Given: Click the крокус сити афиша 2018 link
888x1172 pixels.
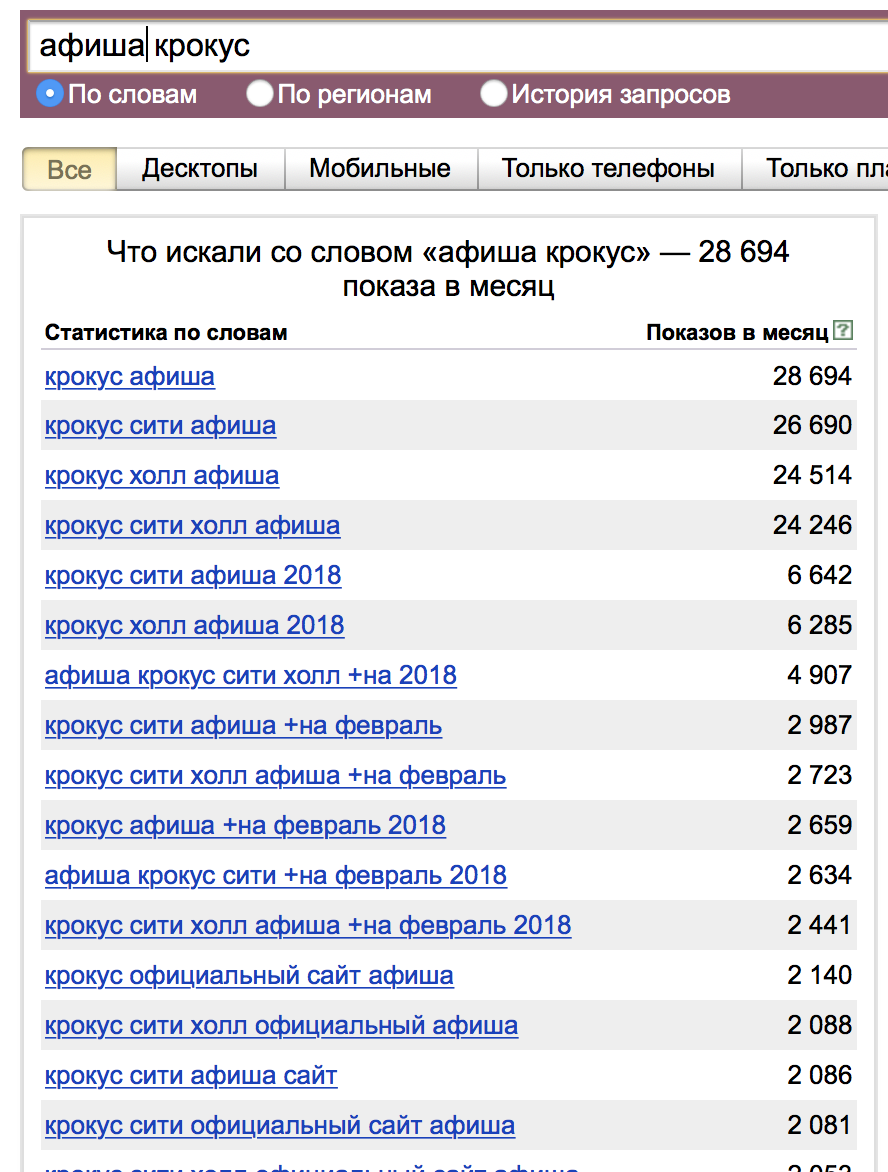Looking at the screenshot, I should pos(193,576).
